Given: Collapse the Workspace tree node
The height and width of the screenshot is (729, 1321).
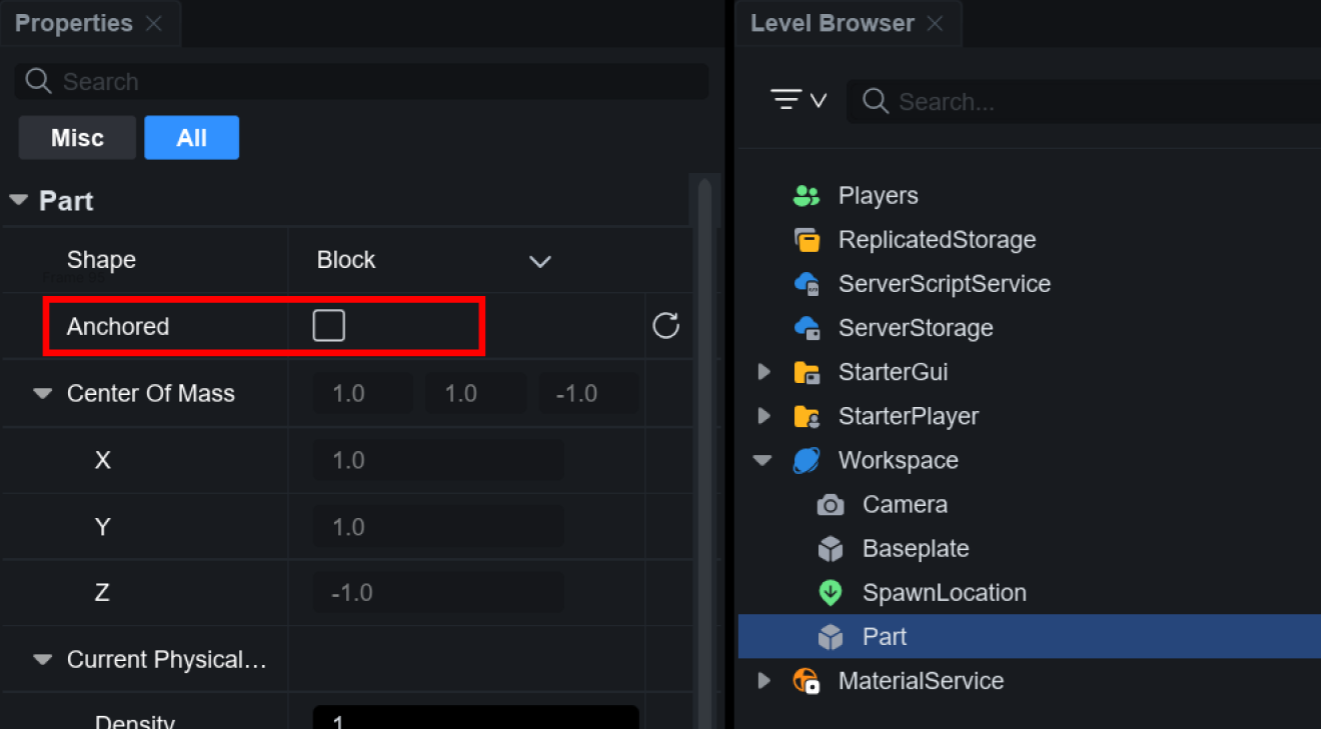Looking at the screenshot, I should [763, 461].
